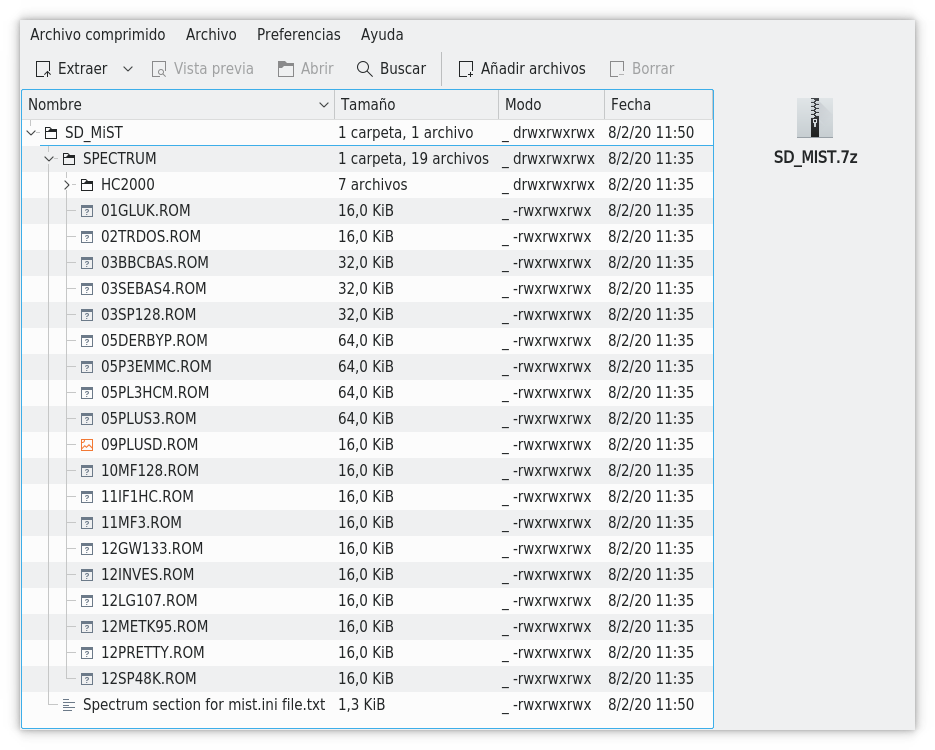Viewport: 935px width, 750px height.
Task: Click the SD_MIST.7z archive icon
Action: (815, 118)
